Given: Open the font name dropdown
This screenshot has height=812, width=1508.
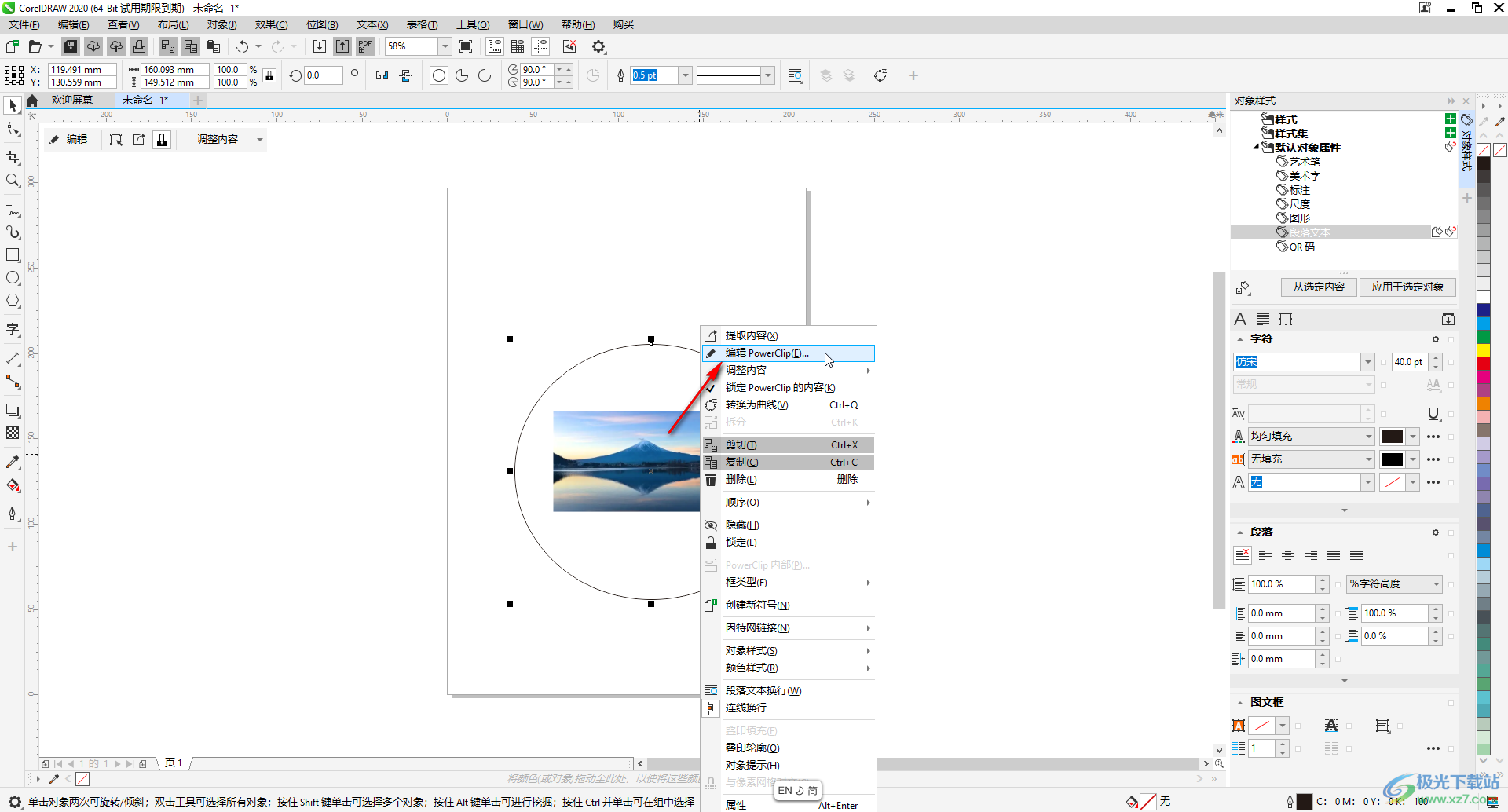Looking at the screenshot, I should [x=1368, y=362].
